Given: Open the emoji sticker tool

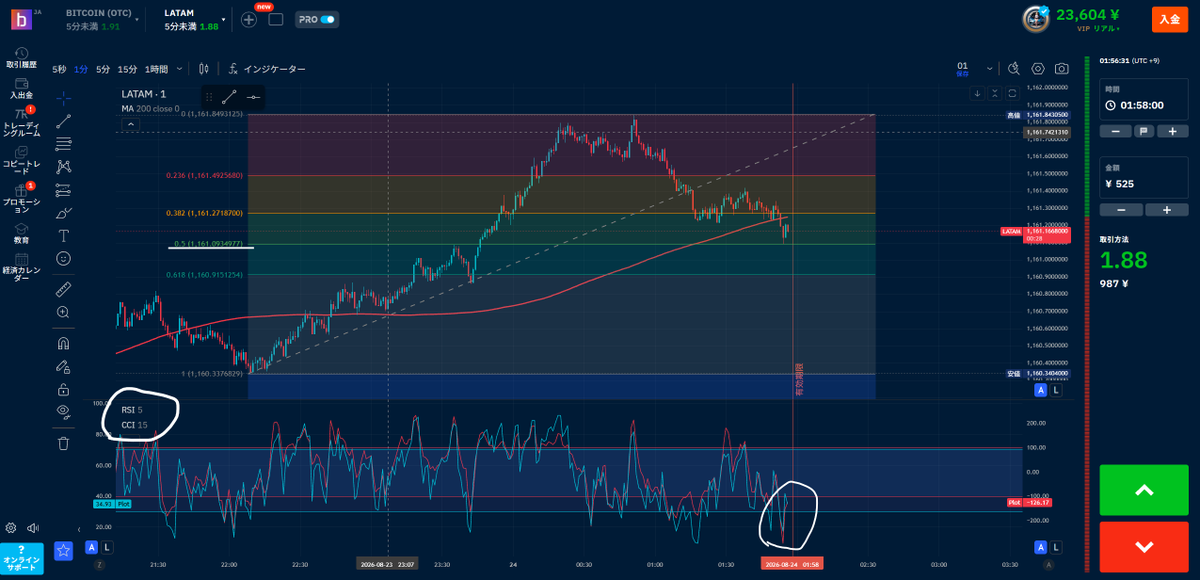Looking at the screenshot, I should 63,259.
